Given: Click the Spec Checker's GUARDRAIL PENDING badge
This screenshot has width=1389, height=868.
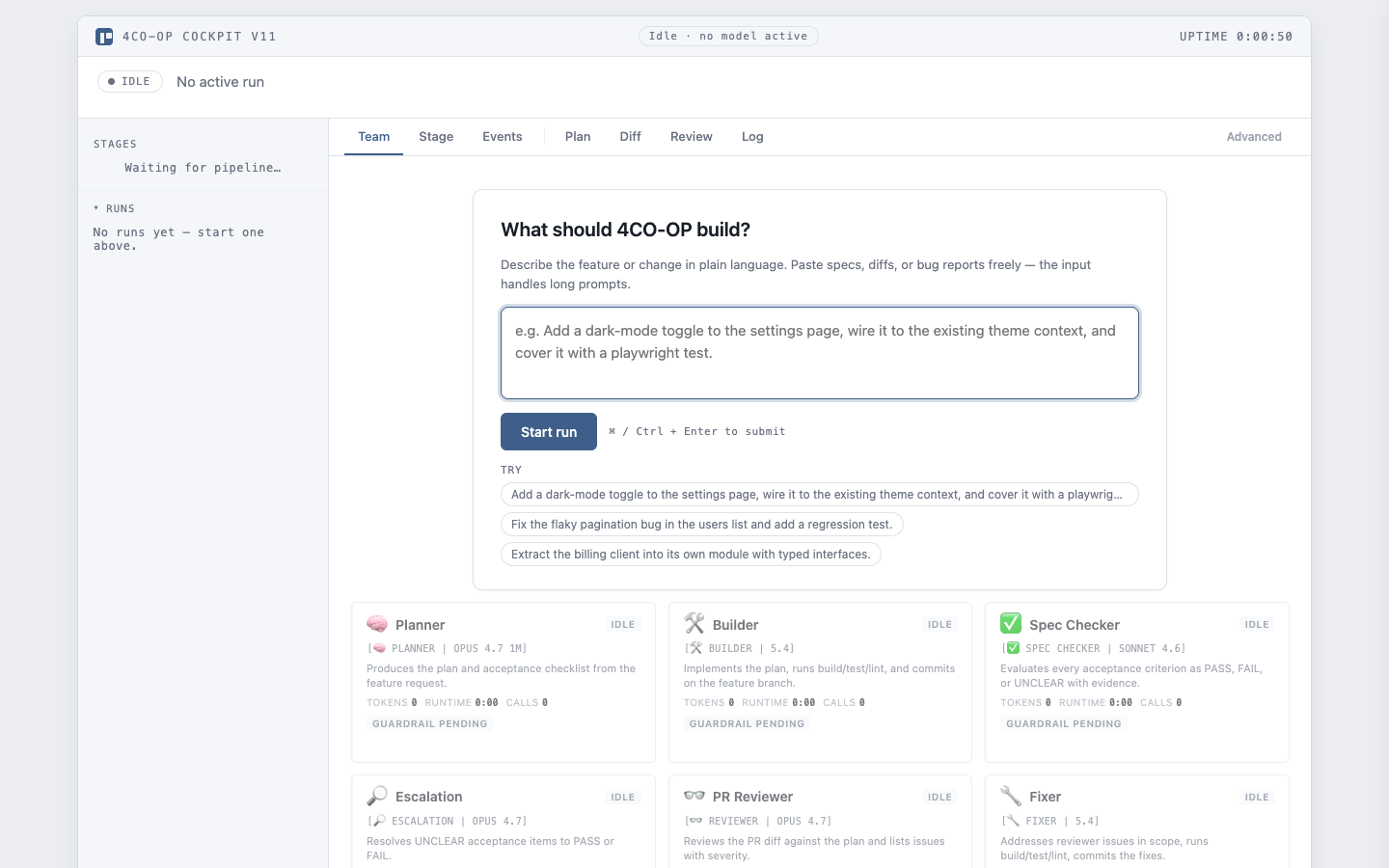Looking at the screenshot, I should click(x=1064, y=724).
